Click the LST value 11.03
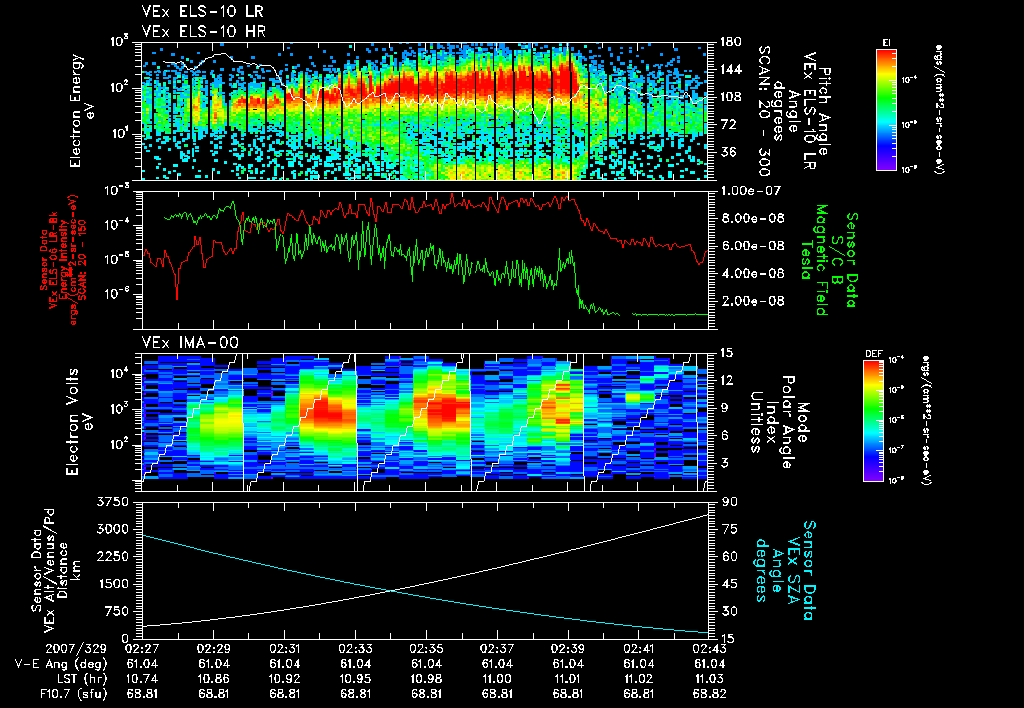Viewport: 1024px width, 708px height. coord(710,679)
